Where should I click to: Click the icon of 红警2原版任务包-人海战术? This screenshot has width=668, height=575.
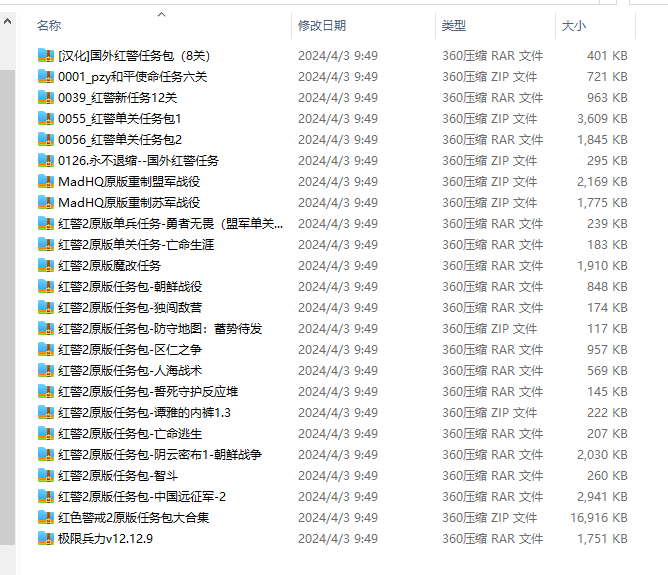point(45,370)
